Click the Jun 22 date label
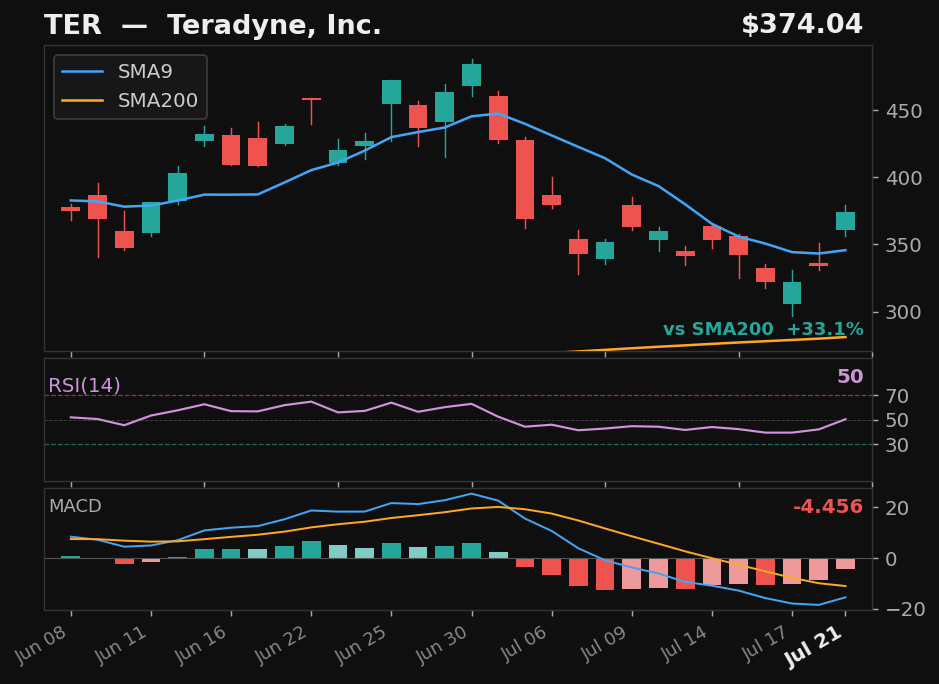The height and width of the screenshot is (684, 939). (x=281, y=644)
